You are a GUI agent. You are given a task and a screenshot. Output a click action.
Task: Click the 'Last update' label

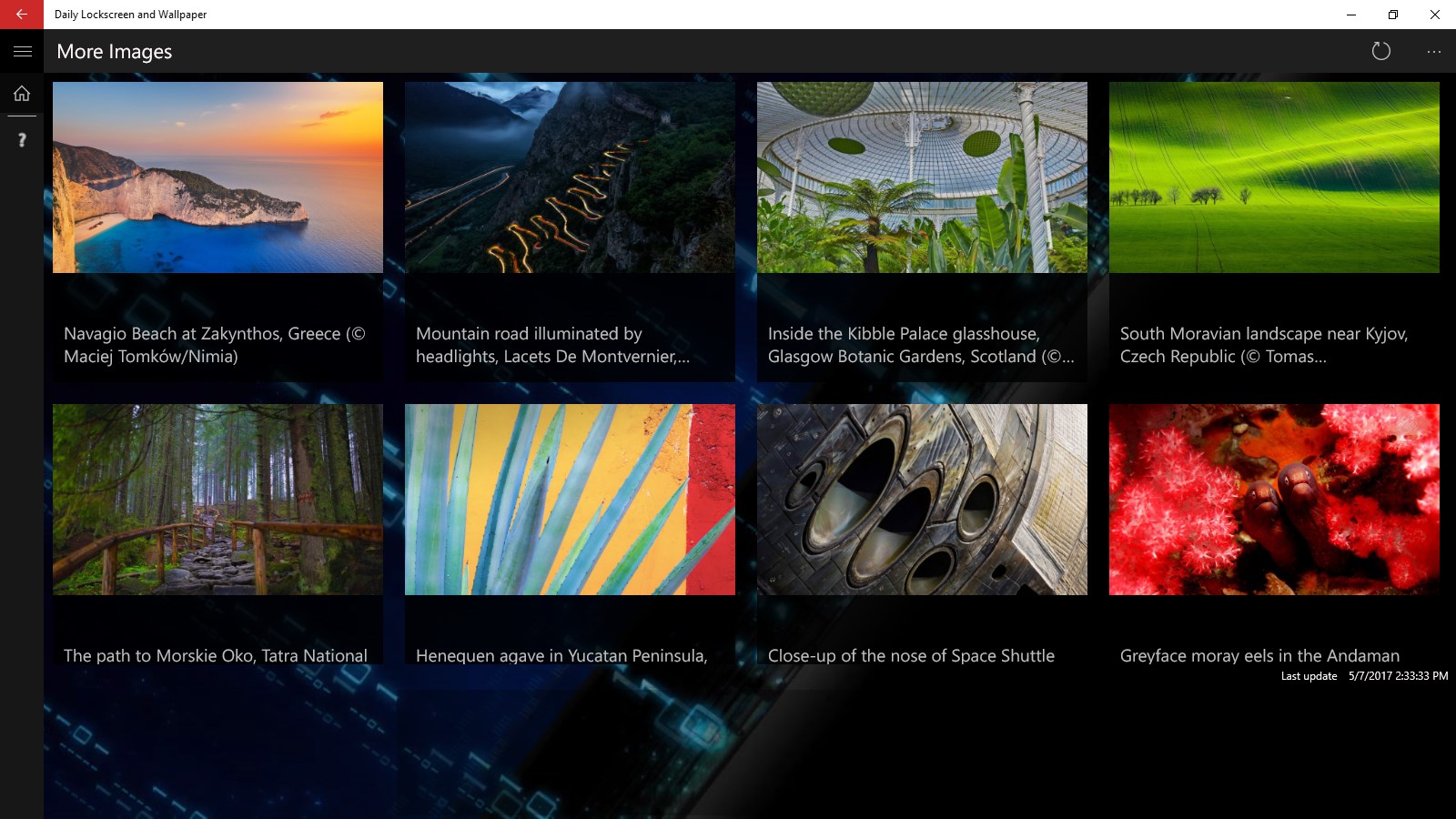click(x=1309, y=676)
